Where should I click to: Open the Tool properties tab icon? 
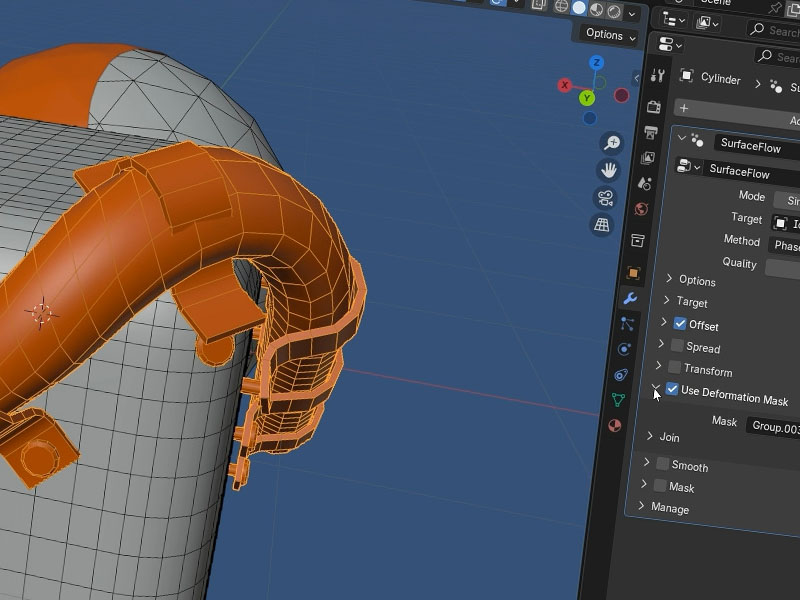click(x=657, y=76)
